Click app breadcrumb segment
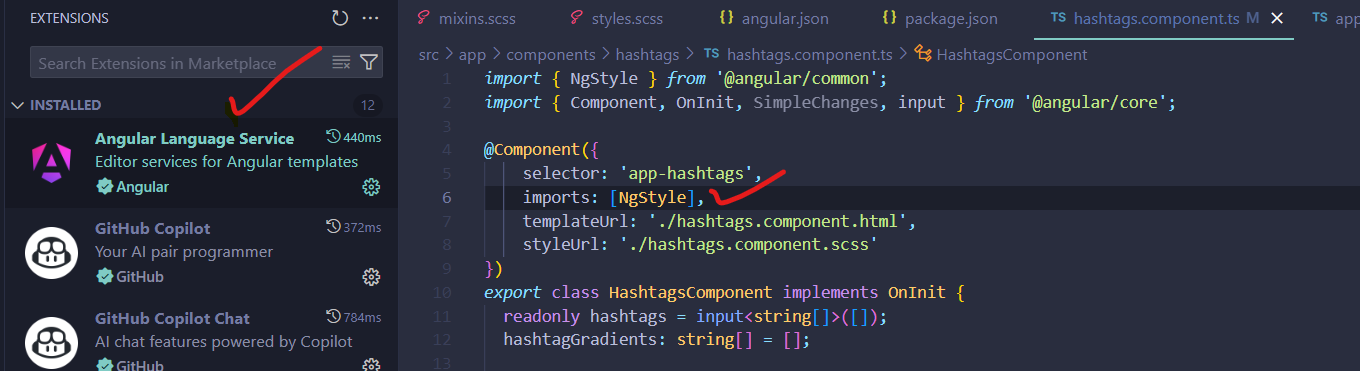This screenshot has width=1360, height=371. (472, 54)
